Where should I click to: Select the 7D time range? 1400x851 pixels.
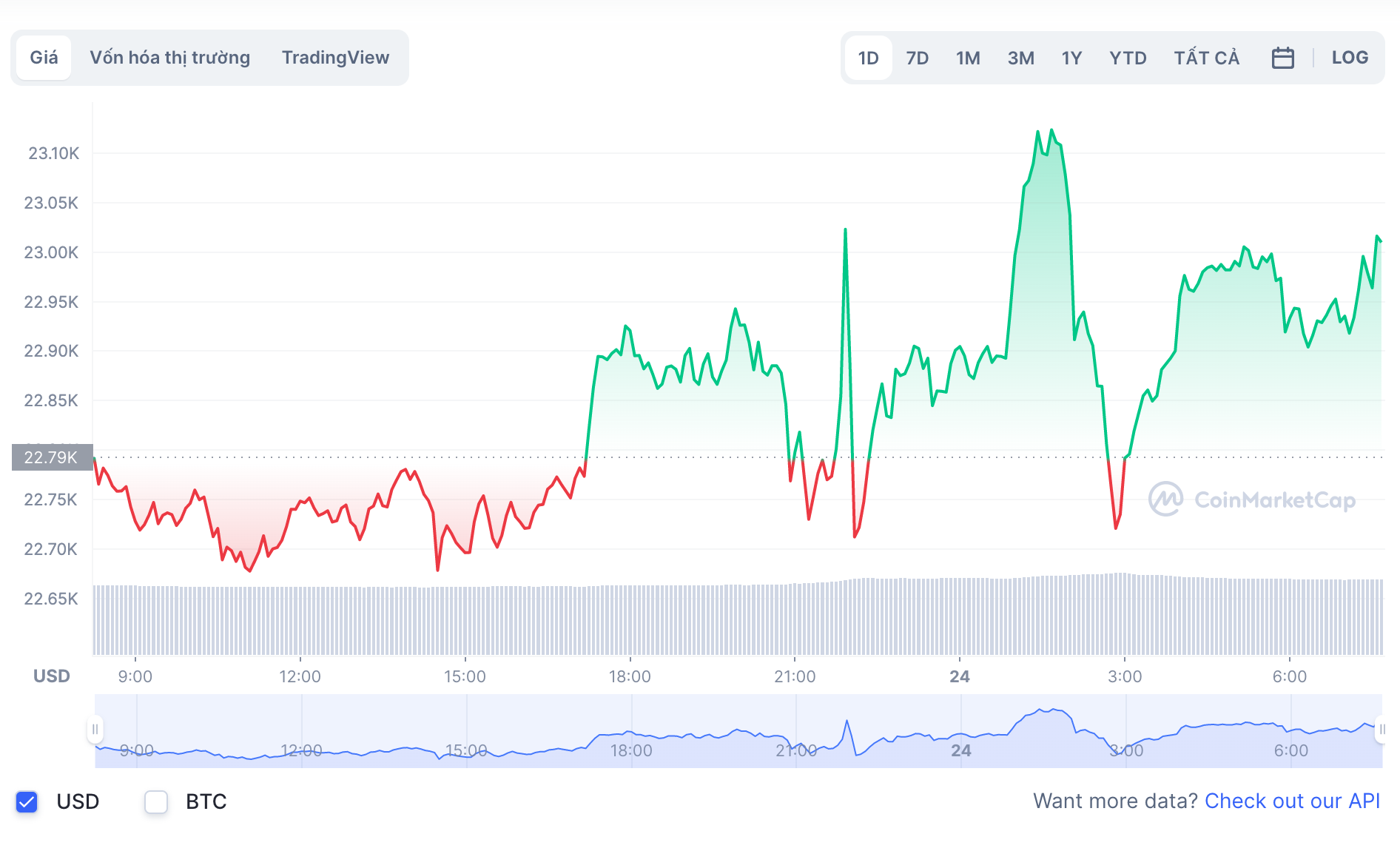(918, 58)
